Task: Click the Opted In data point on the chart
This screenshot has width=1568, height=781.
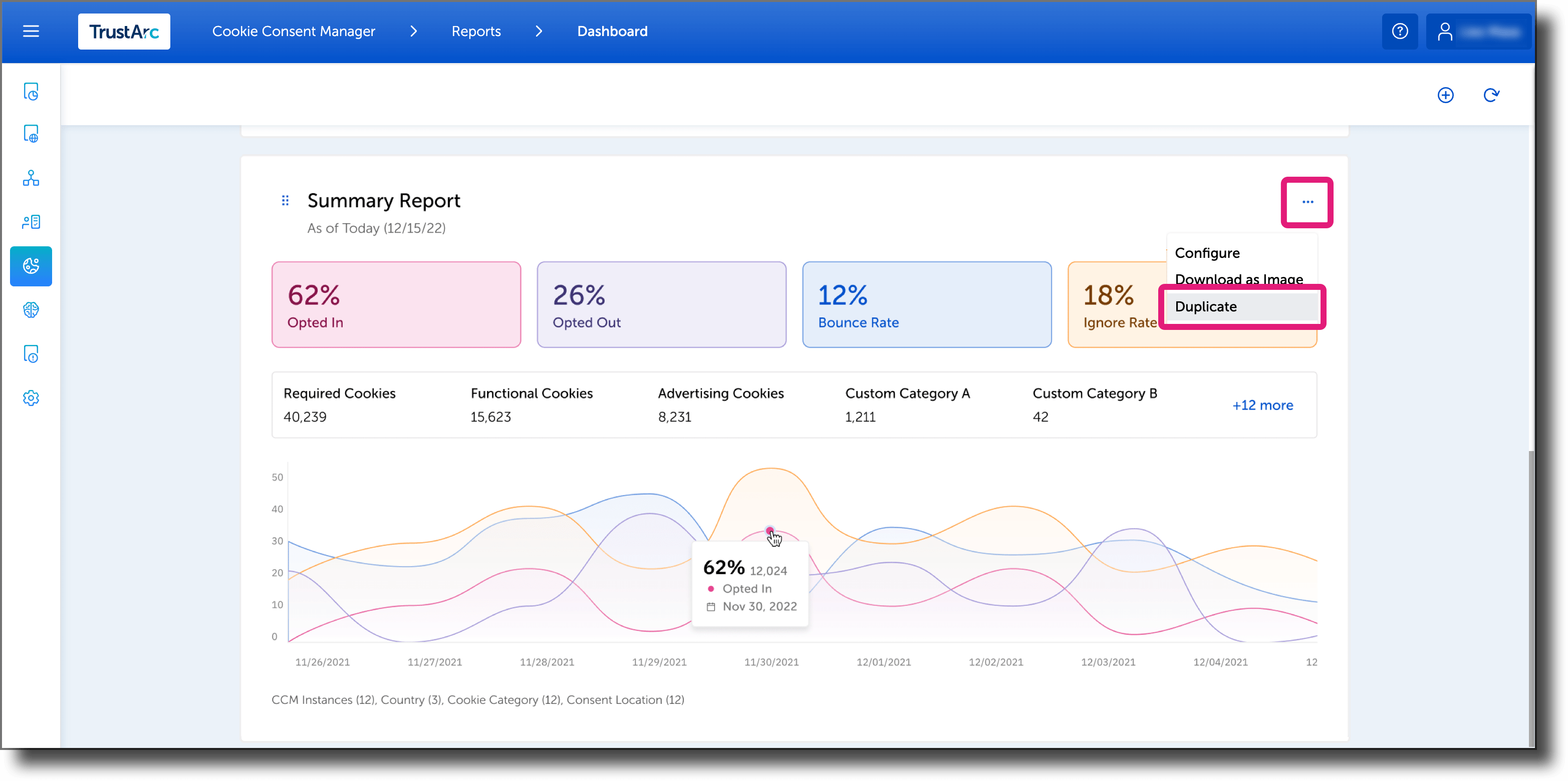Action: click(x=770, y=530)
